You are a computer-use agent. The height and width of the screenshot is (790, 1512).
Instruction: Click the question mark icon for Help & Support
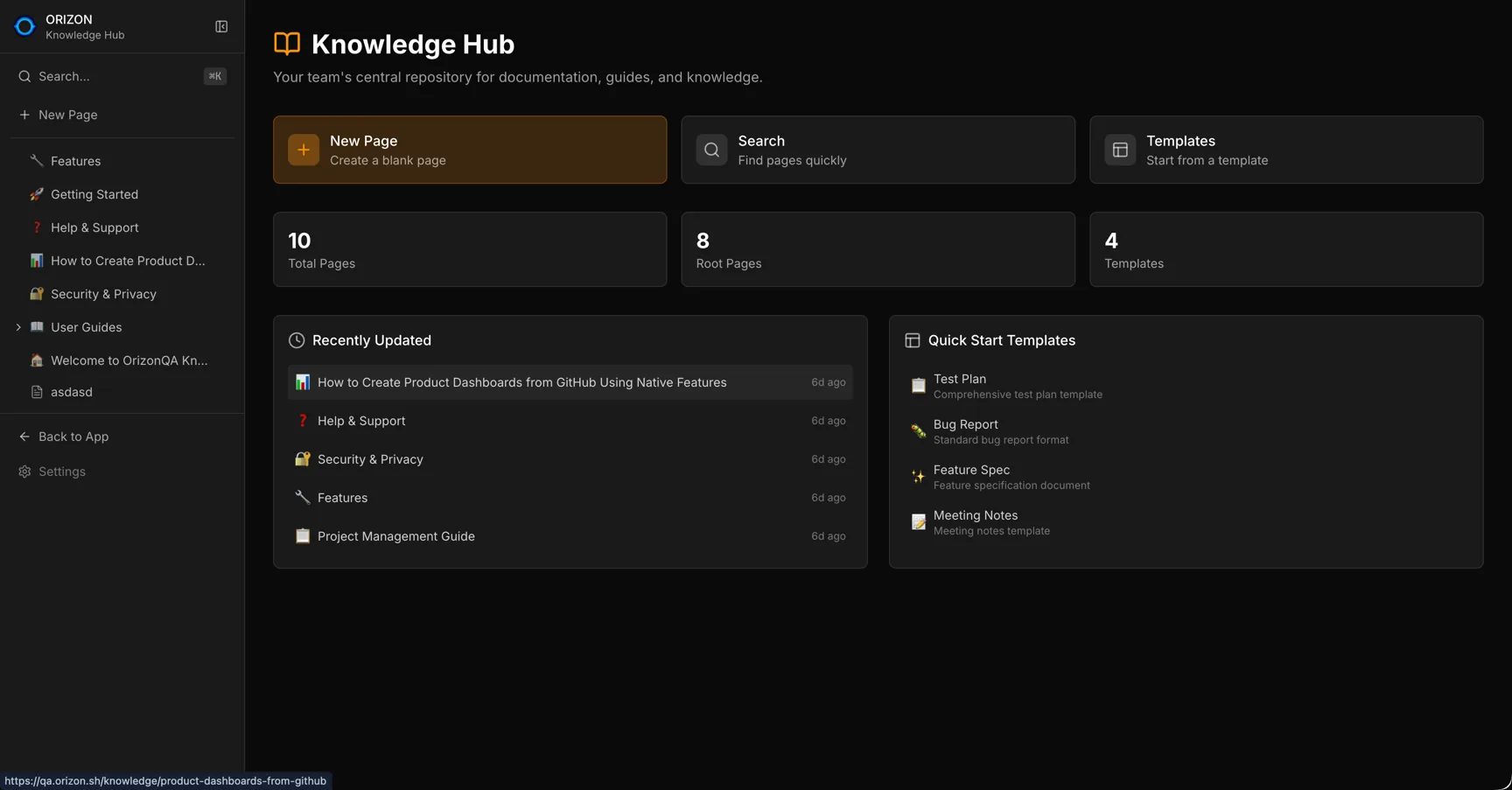click(x=36, y=227)
